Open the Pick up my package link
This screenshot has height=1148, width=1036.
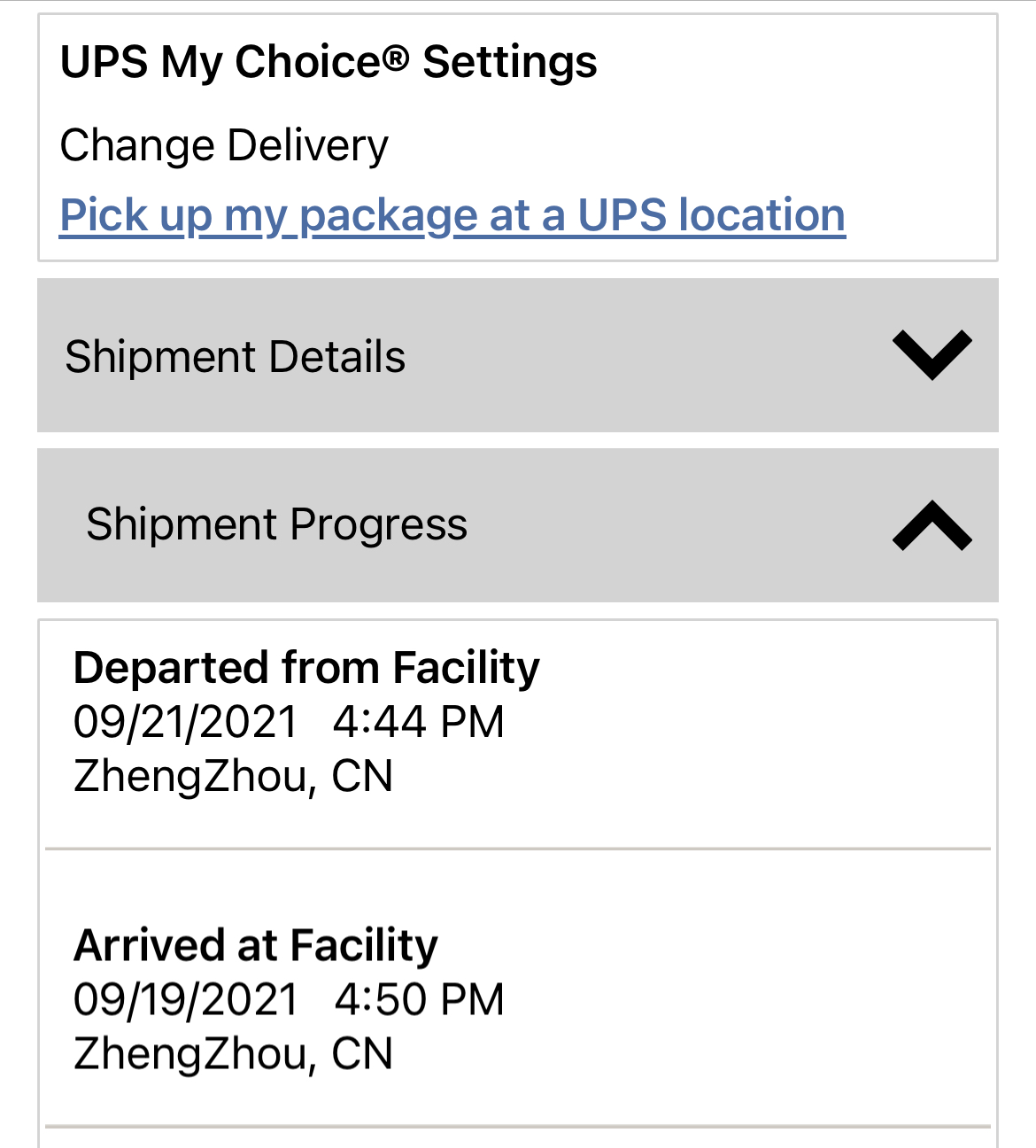[452, 215]
